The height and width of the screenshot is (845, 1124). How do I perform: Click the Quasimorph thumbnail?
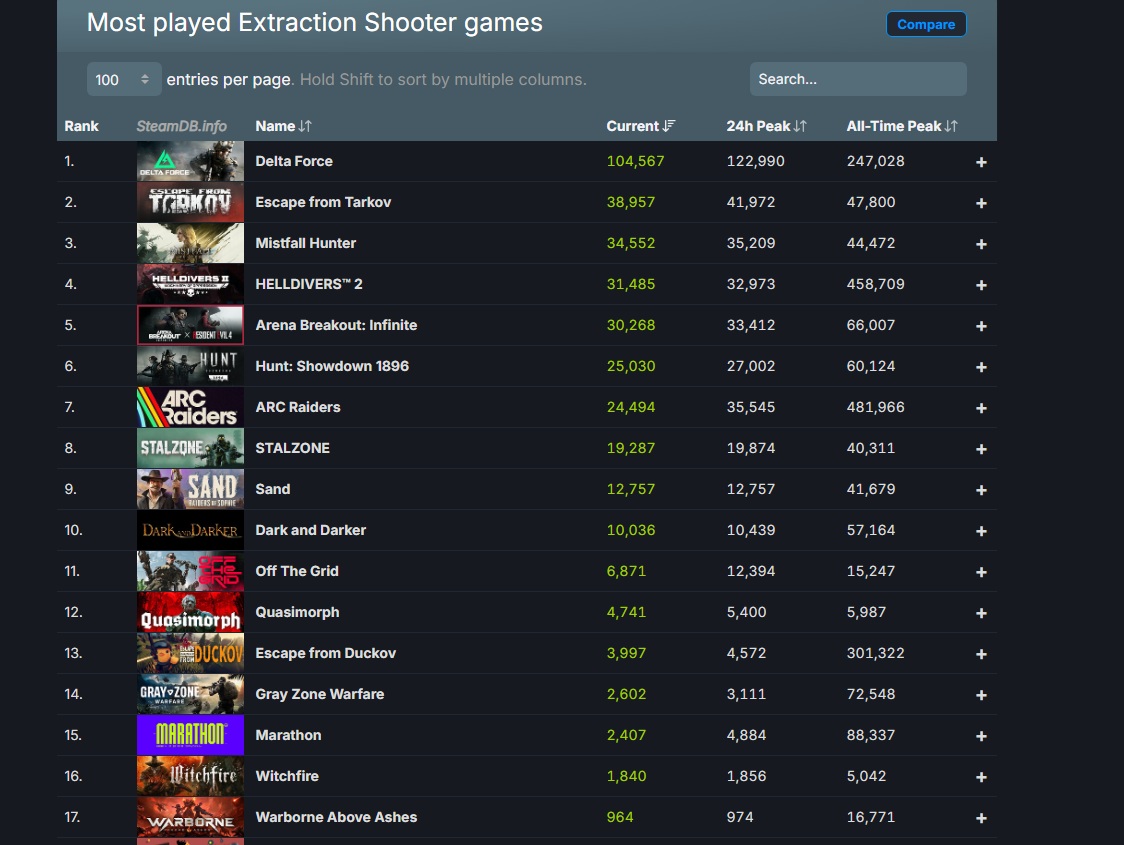coord(190,612)
